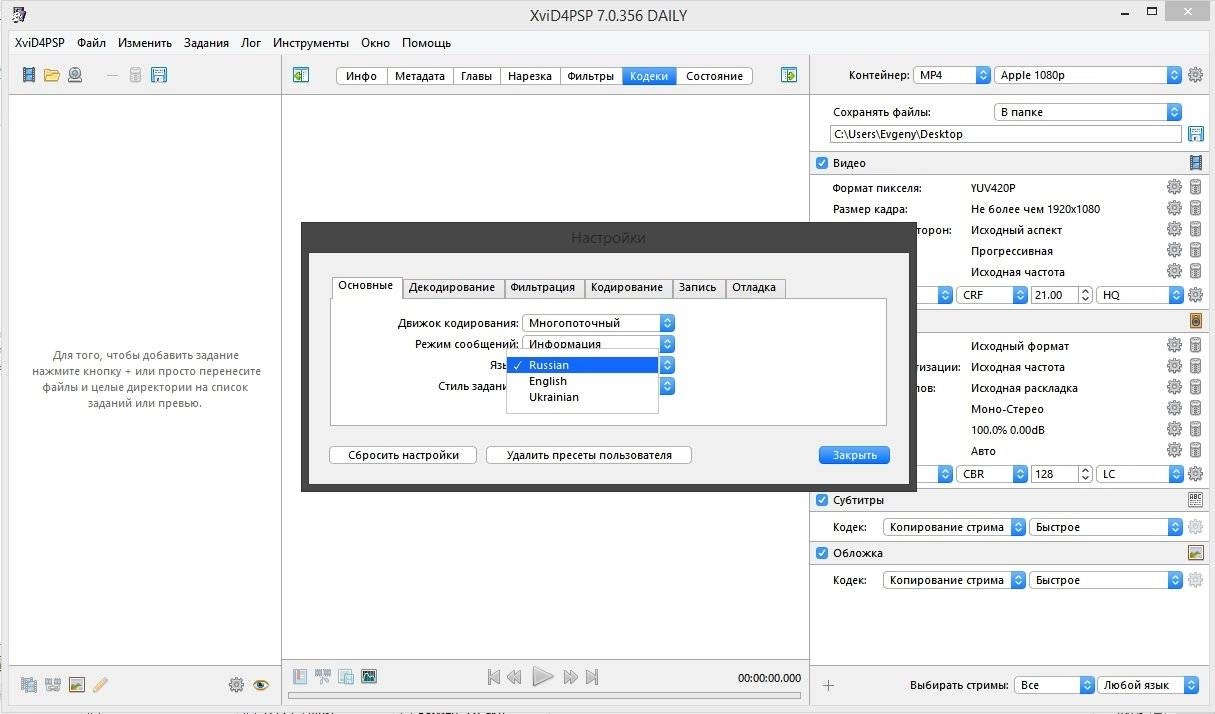Click the Закрыть button
This screenshot has height=714, width=1215.
coord(854,455)
